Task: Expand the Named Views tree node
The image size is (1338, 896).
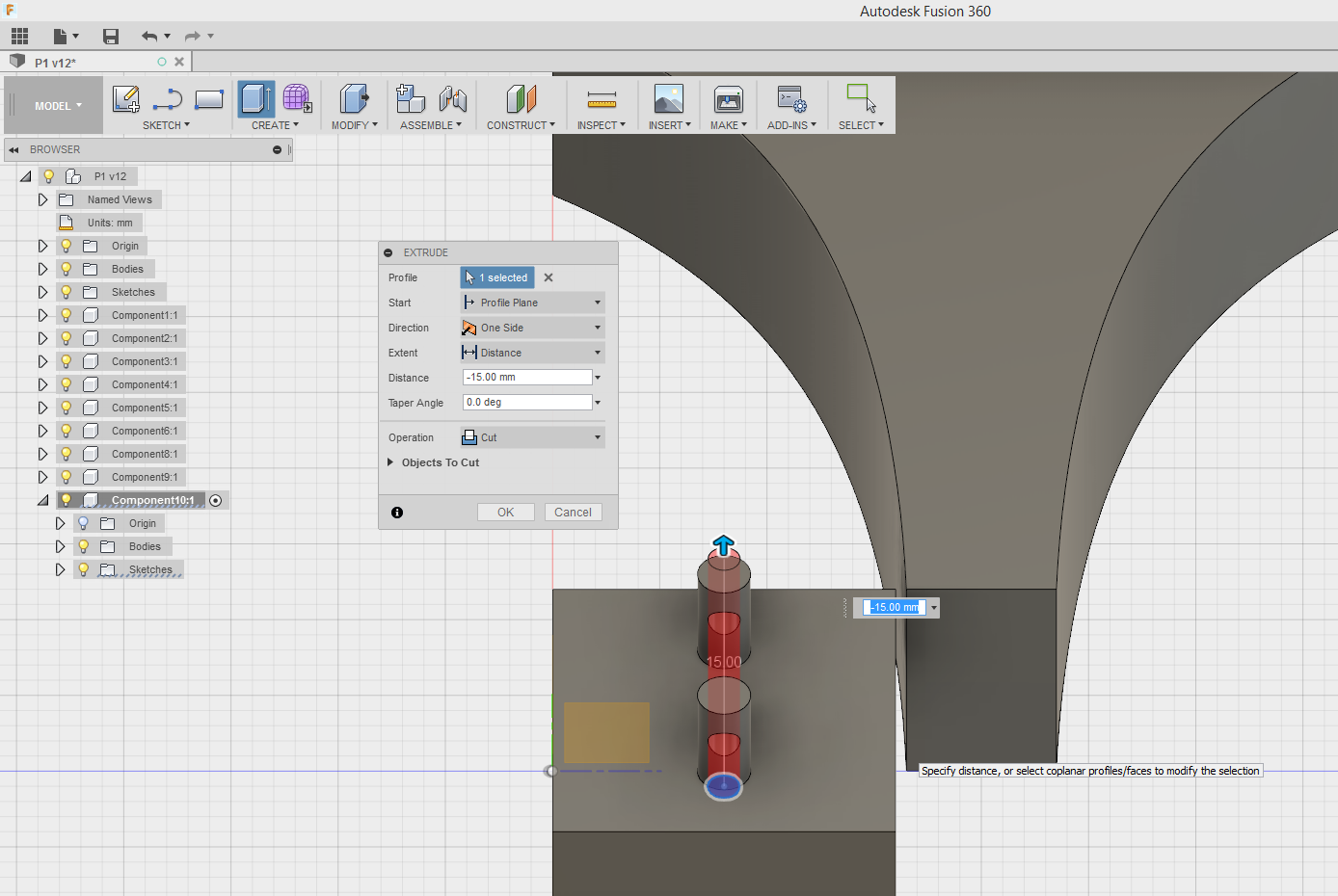Action: click(x=42, y=199)
